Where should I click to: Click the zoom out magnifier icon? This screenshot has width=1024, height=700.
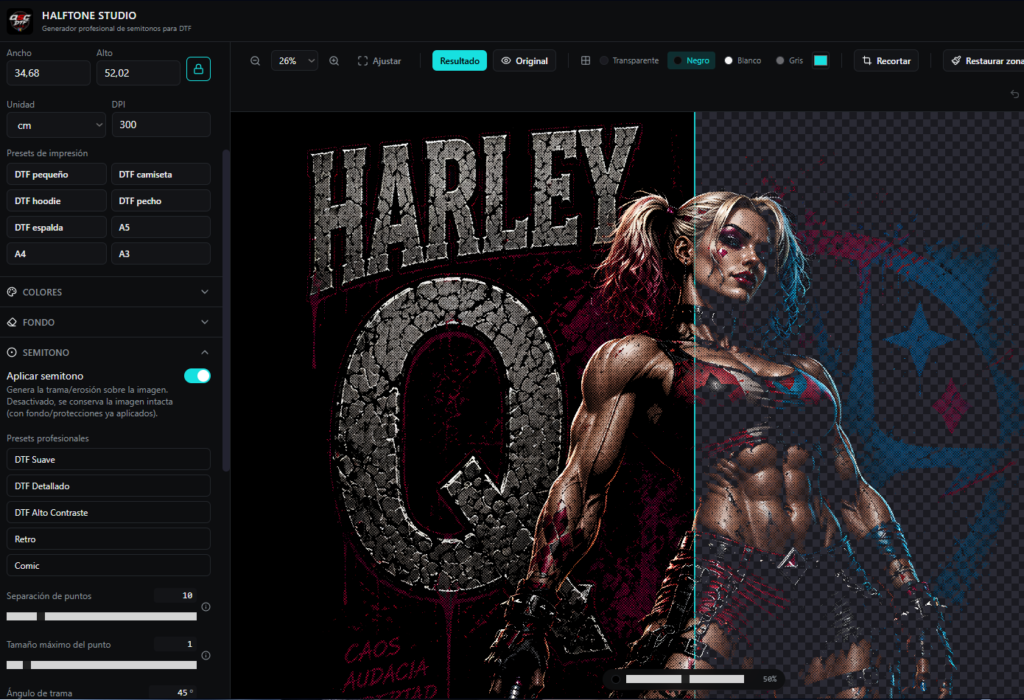(x=255, y=61)
